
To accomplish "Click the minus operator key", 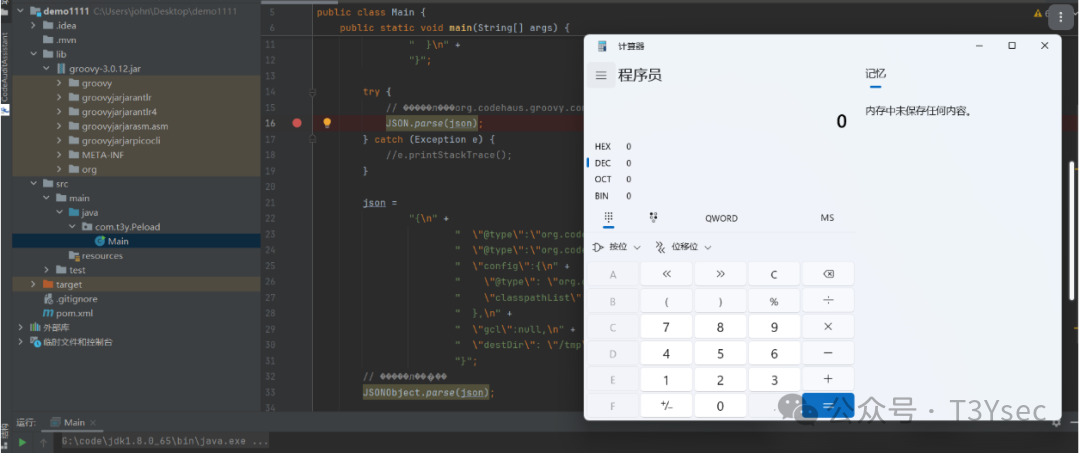I will 828,353.
